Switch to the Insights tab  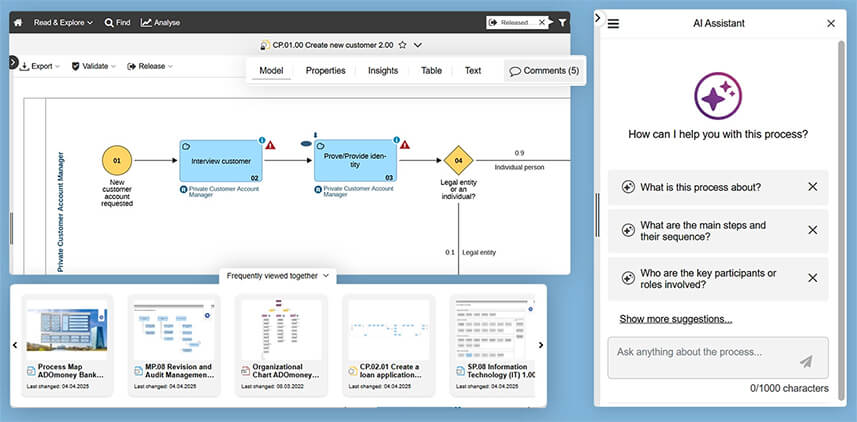tap(382, 71)
